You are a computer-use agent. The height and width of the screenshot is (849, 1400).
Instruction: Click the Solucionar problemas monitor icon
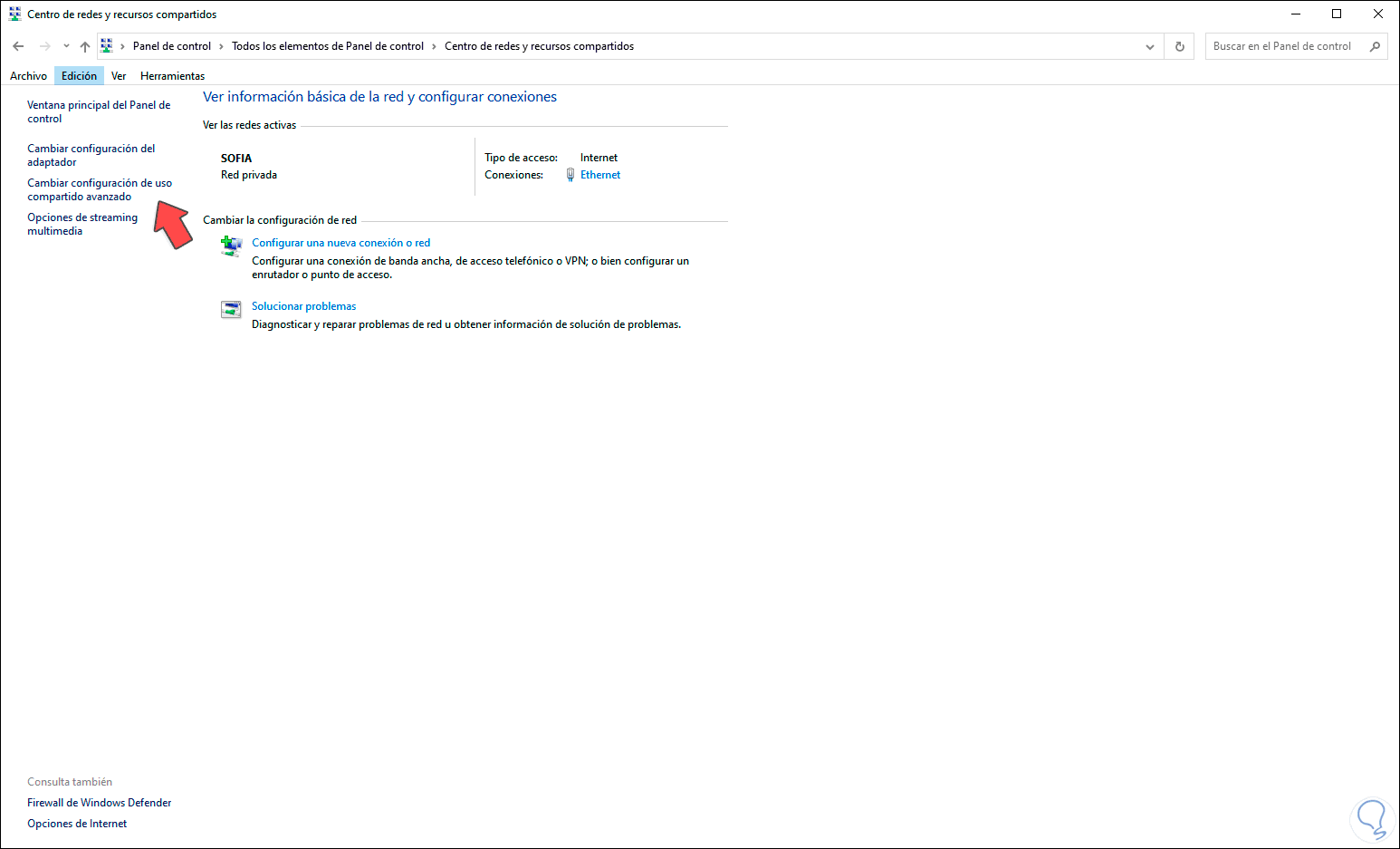[231, 309]
